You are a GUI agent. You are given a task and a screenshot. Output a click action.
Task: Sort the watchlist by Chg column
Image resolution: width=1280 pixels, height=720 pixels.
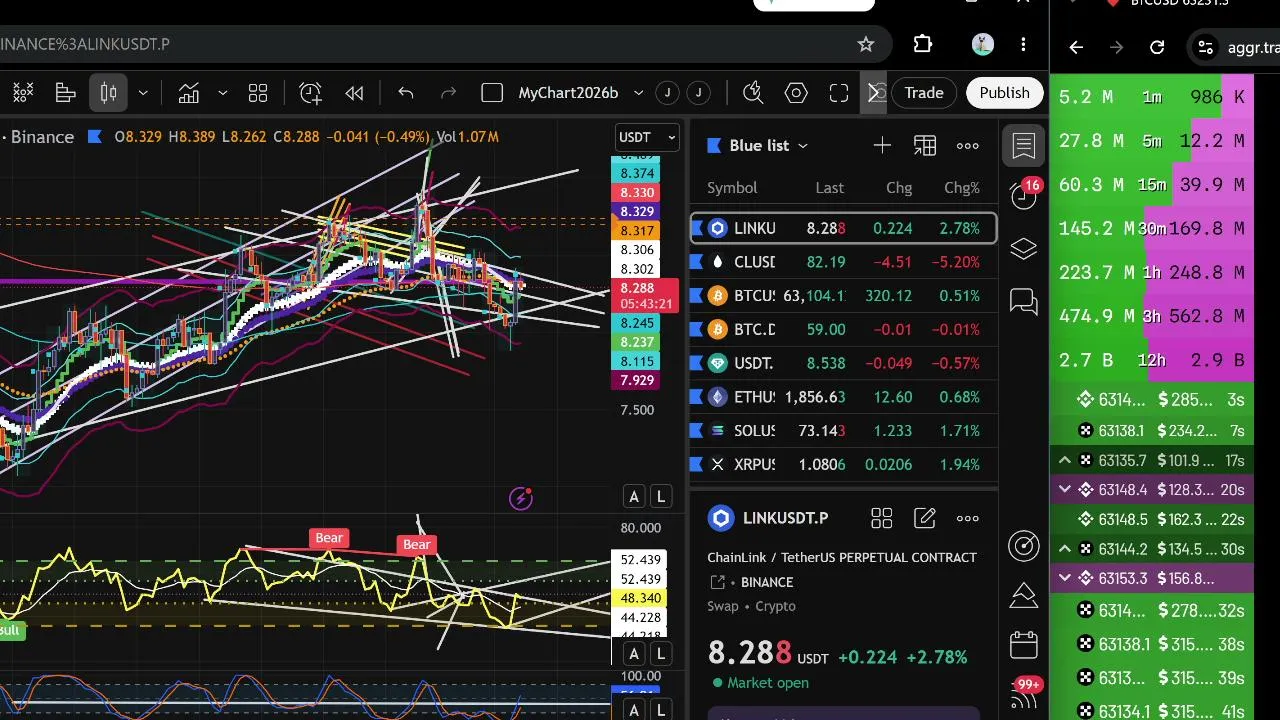point(899,188)
